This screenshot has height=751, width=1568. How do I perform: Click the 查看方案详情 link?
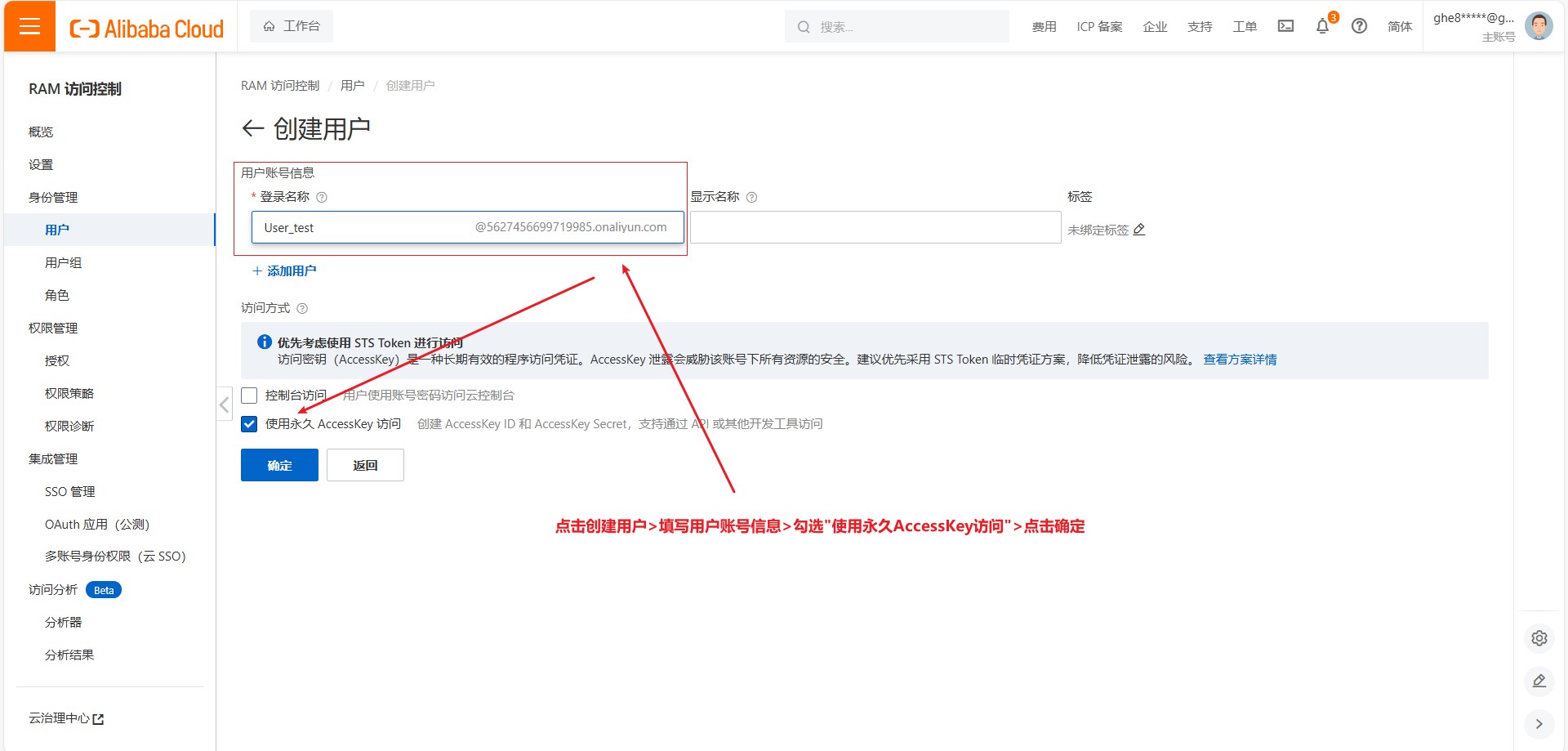[1240, 360]
